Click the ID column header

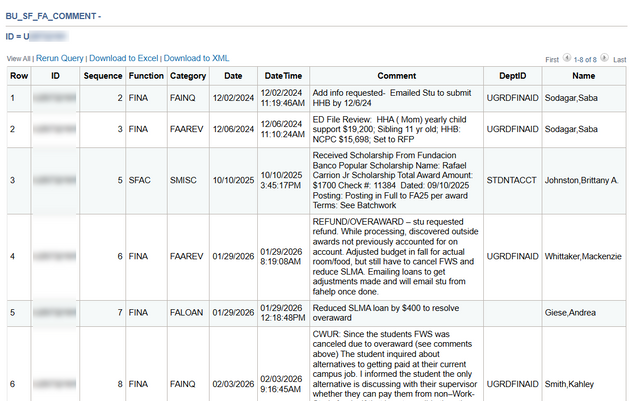coord(55,76)
